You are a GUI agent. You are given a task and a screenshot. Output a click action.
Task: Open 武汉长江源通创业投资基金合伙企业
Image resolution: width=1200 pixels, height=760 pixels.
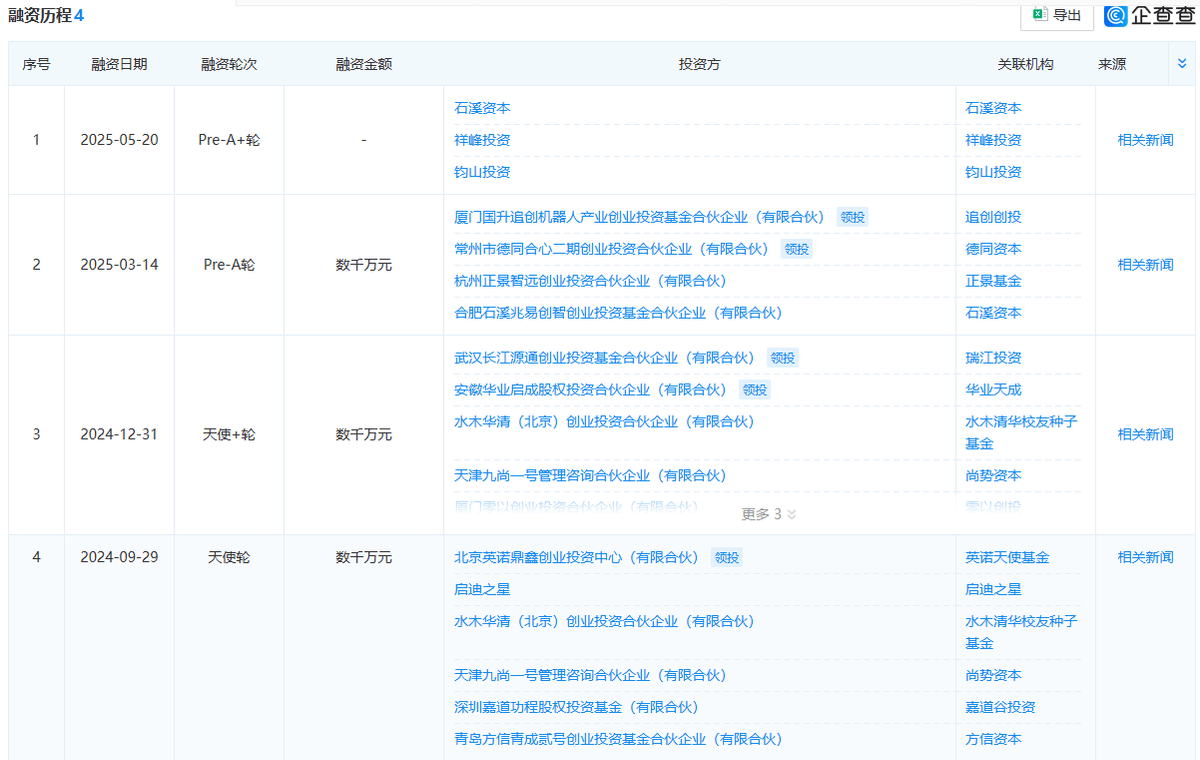[605, 357]
